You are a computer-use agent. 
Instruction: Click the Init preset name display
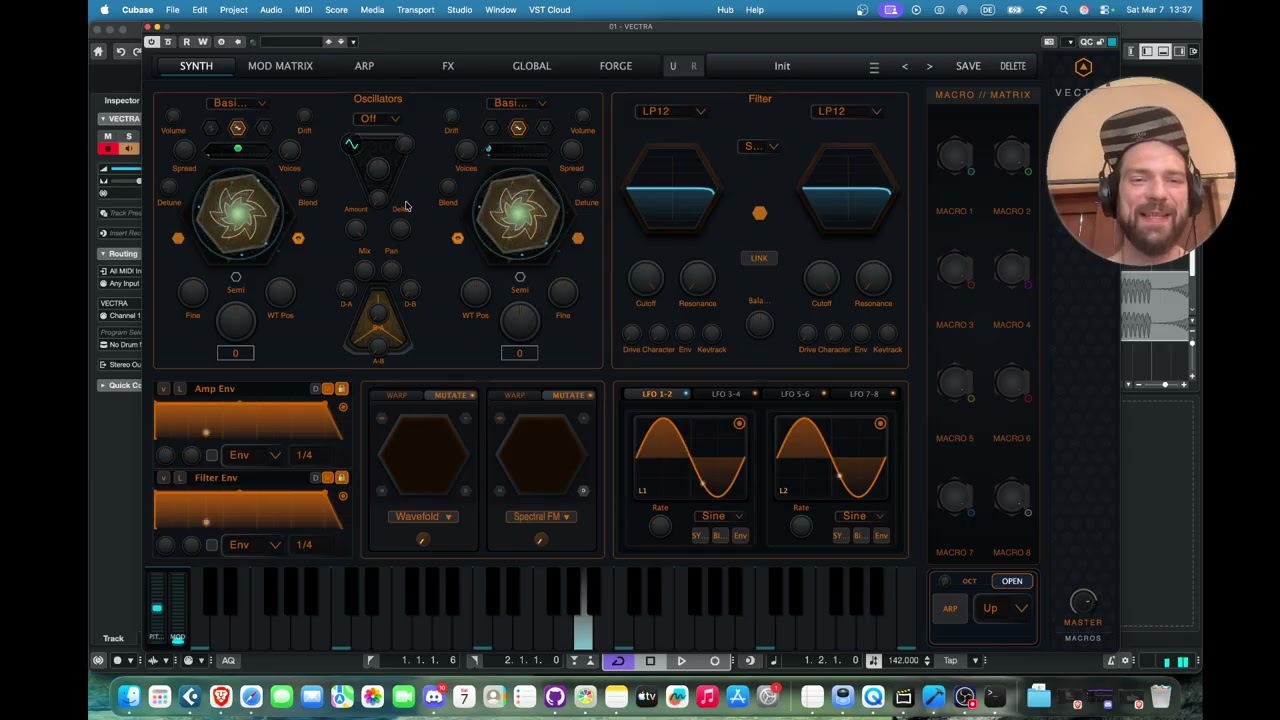tap(782, 66)
